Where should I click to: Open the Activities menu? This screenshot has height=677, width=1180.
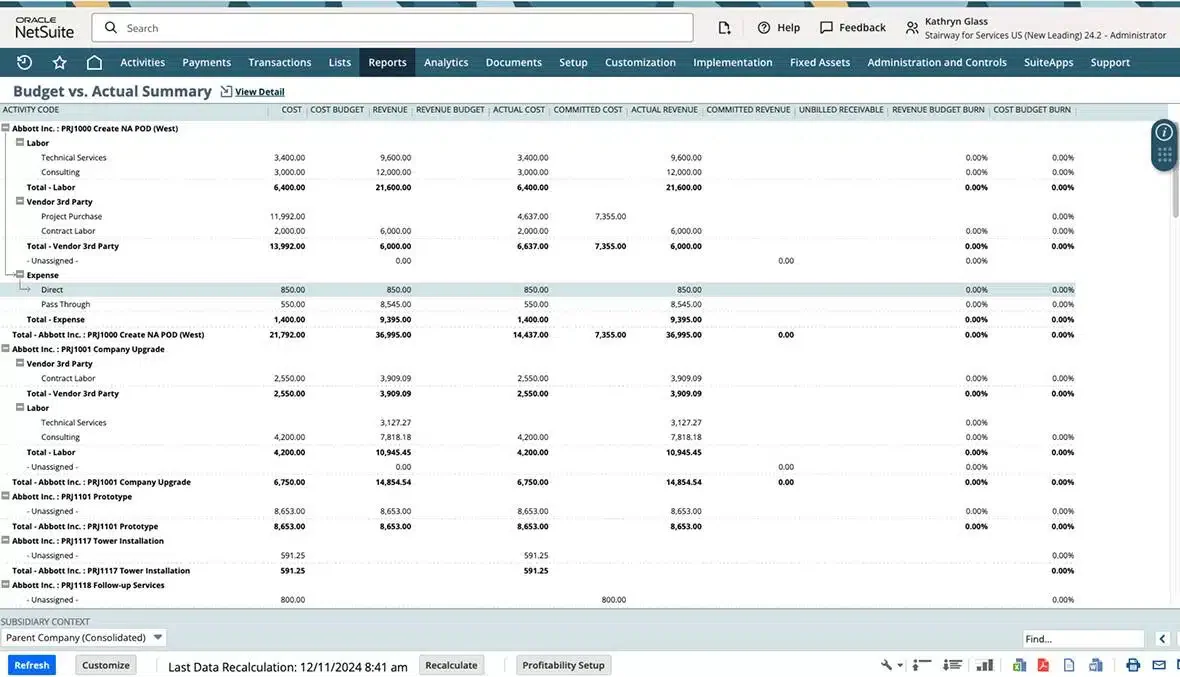click(x=142, y=62)
